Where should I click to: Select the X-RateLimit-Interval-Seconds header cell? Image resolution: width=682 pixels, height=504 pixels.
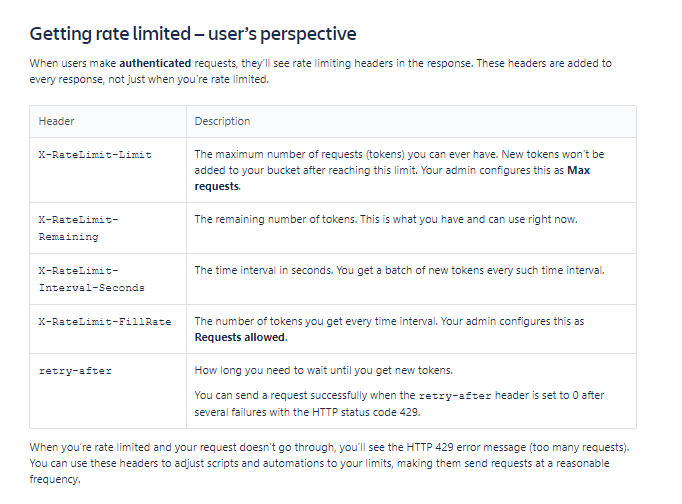[x=91, y=279]
